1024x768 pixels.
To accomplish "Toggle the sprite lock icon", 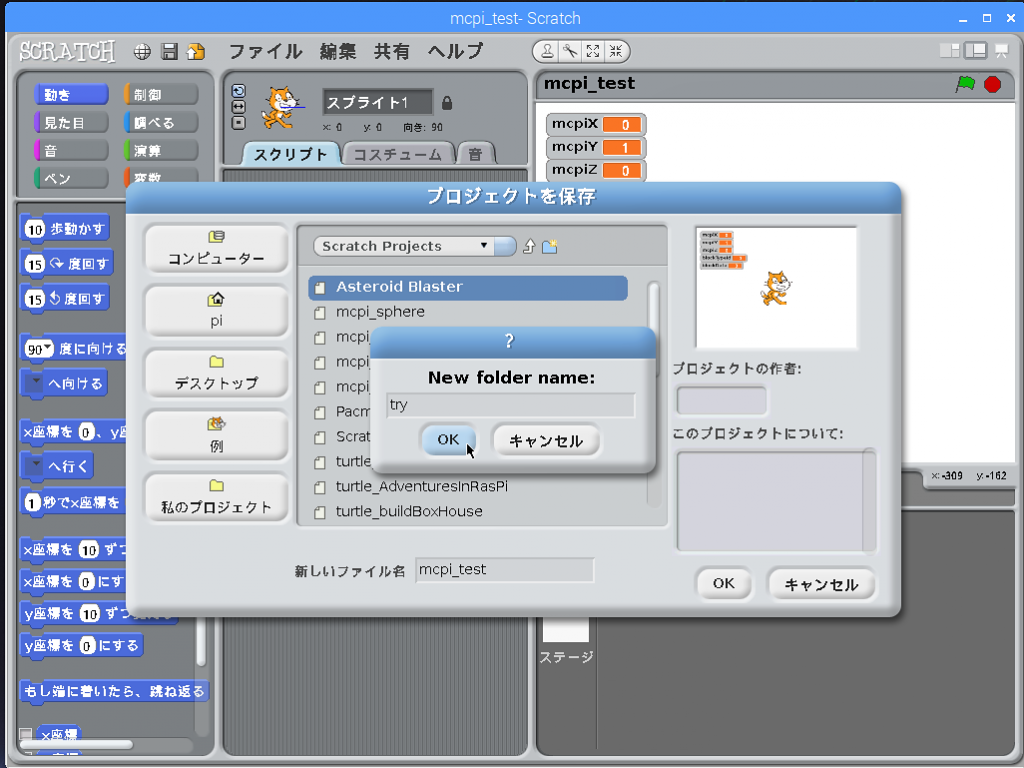I will coord(447,103).
